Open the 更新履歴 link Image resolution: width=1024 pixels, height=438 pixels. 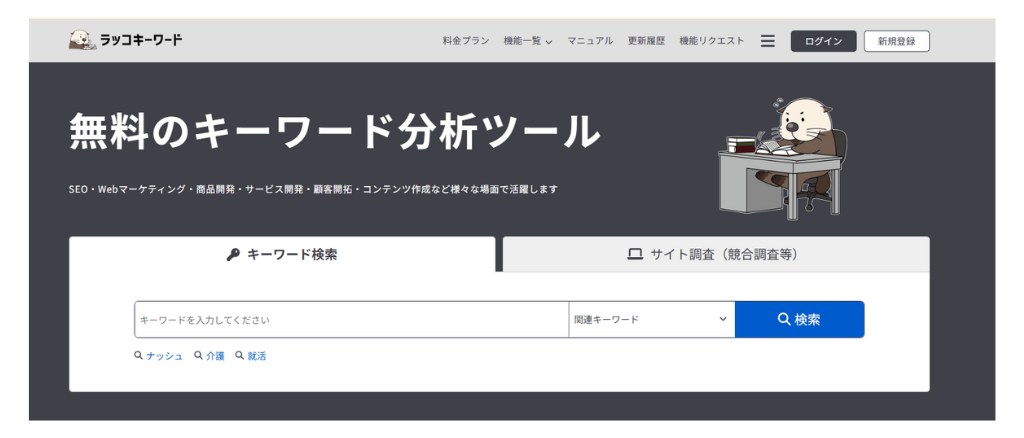(646, 41)
